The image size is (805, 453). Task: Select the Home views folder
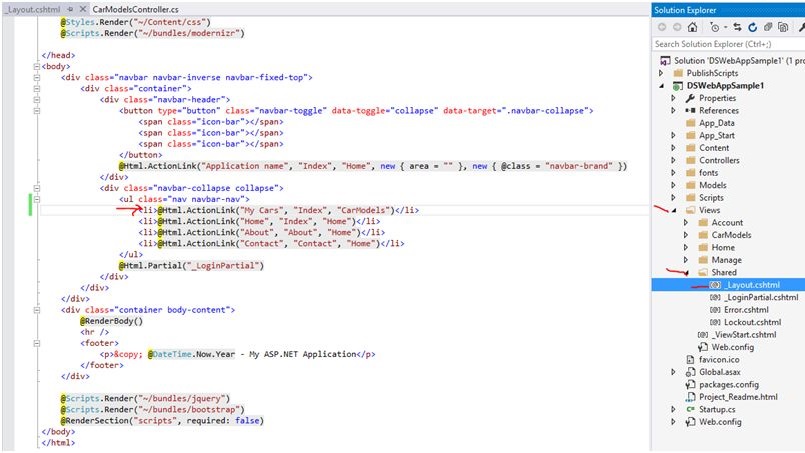(x=723, y=248)
